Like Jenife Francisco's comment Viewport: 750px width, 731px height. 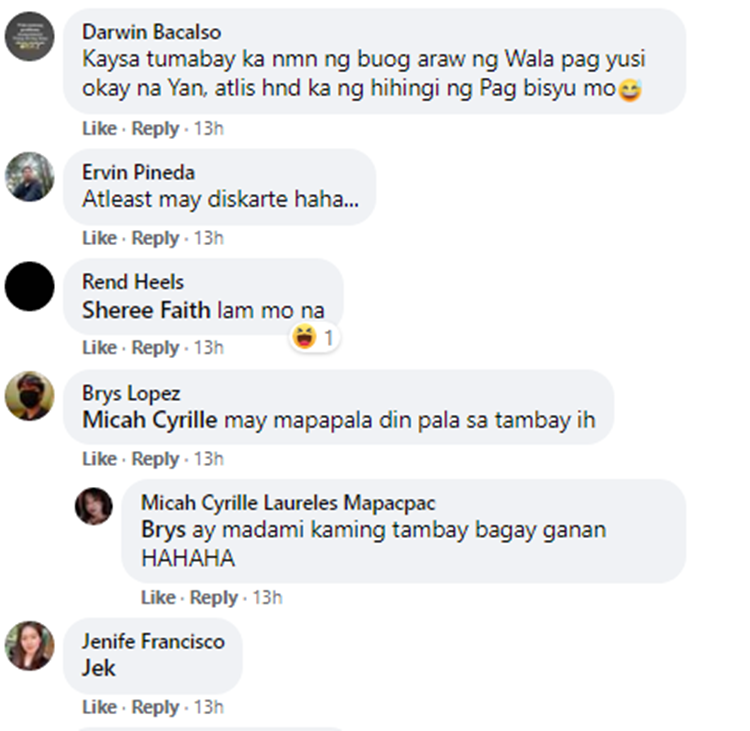pos(99,707)
